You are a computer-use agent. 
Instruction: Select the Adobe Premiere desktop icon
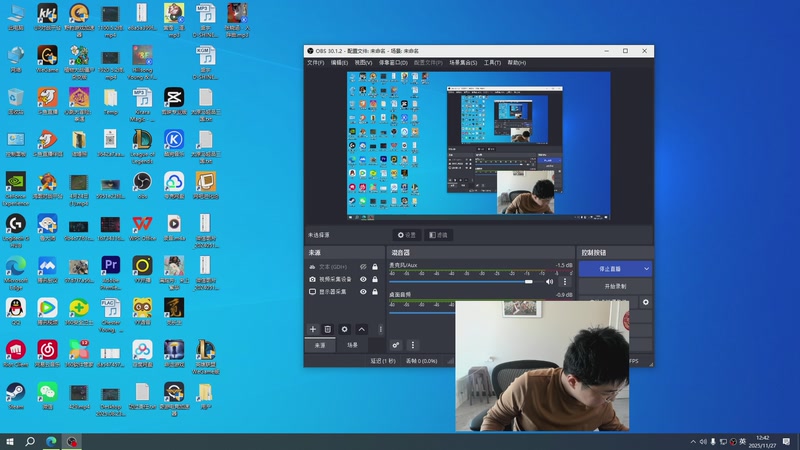pos(111,272)
